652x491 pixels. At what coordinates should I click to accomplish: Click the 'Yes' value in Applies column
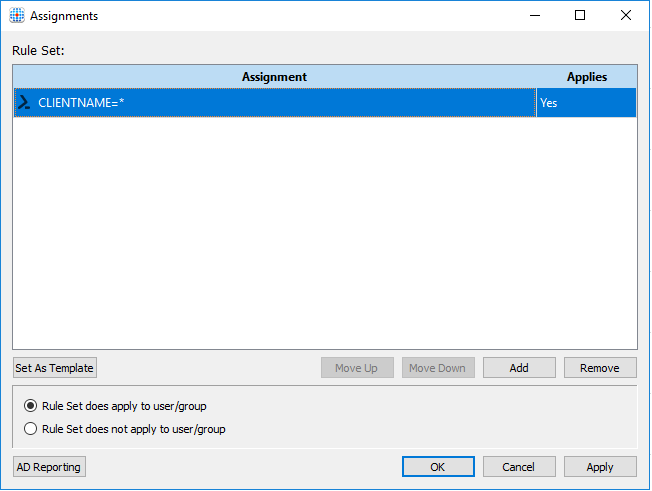tap(549, 102)
